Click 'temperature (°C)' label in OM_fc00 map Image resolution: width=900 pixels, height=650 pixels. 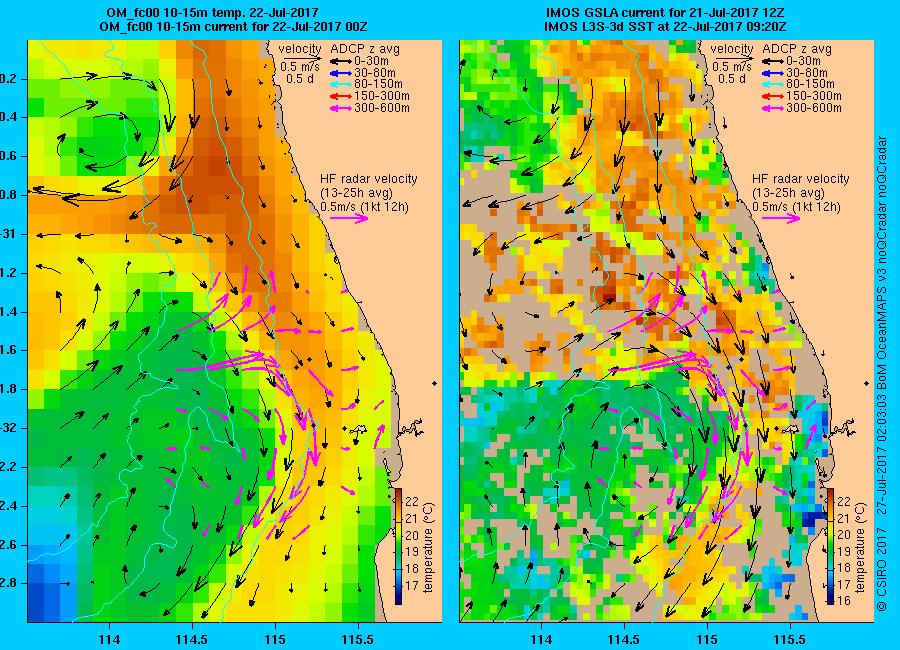click(x=429, y=547)
